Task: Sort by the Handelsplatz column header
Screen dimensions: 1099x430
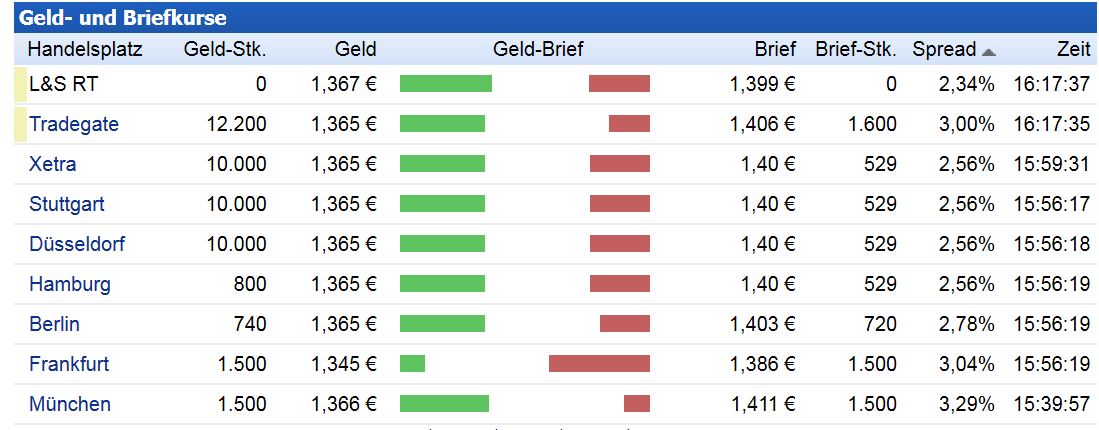Action: [85, 50]
